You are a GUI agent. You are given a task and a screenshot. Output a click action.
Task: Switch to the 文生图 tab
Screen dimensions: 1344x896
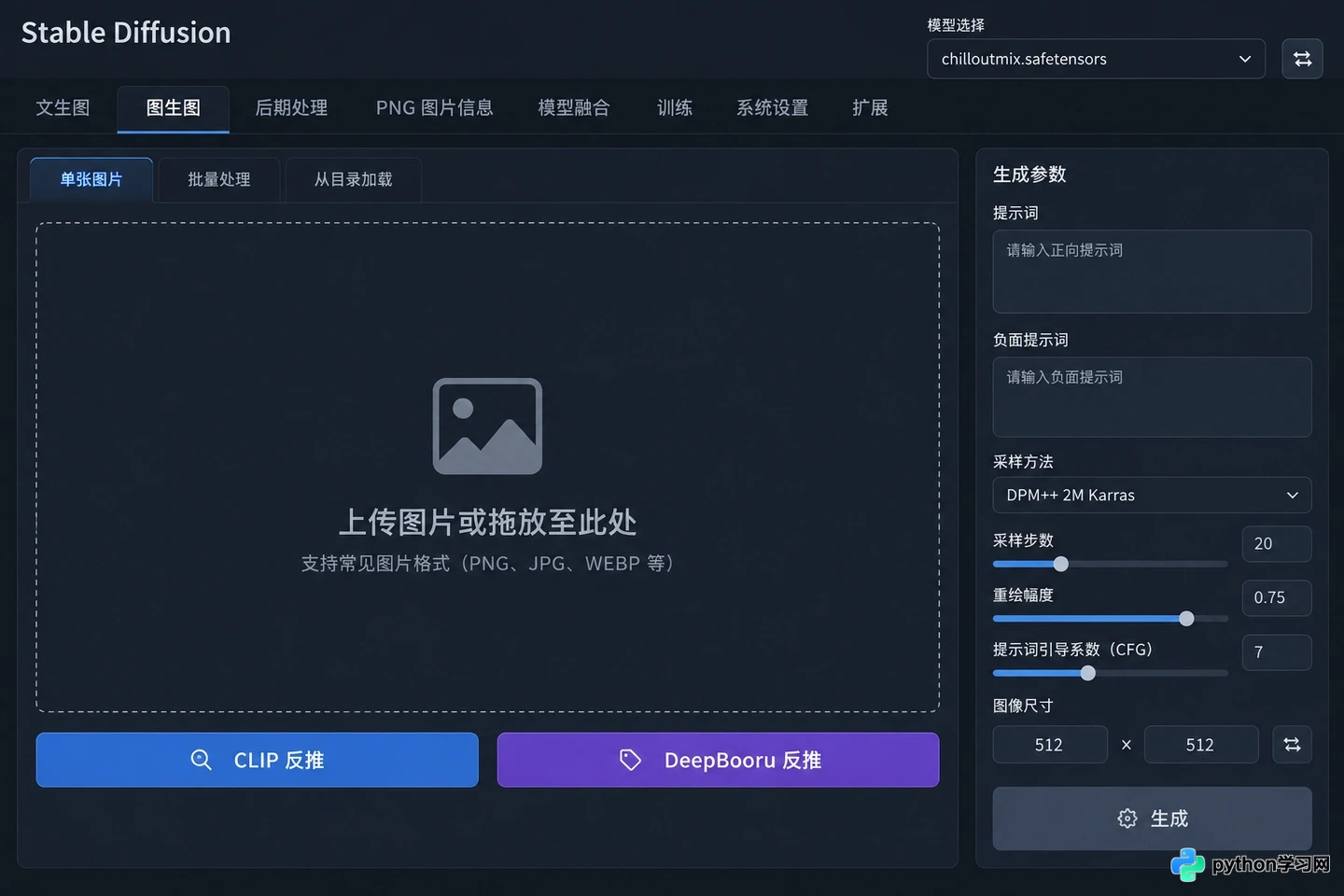[63, 108]
